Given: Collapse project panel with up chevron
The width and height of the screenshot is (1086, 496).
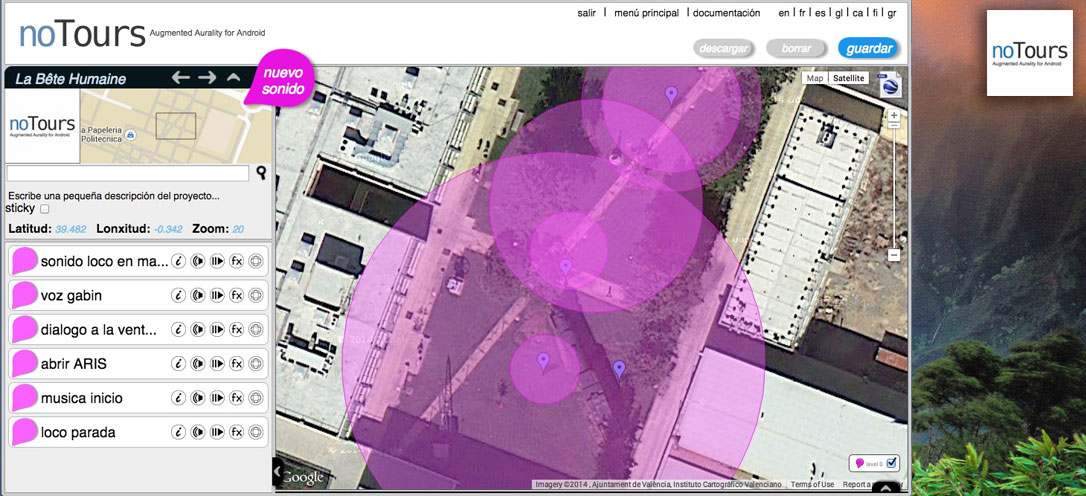Looking at the screenshot, I should (x=233, y=78).
